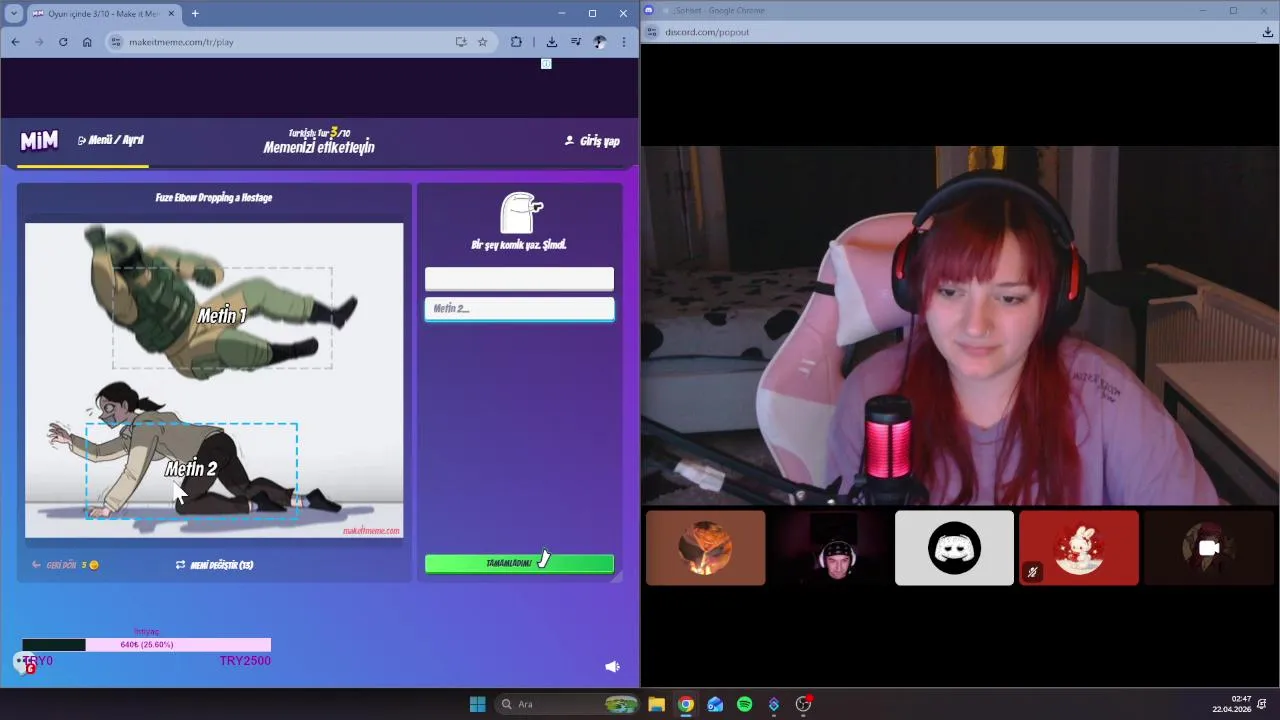Viewport: 1280px width, 720px height.
Task: Open Chrome downloads icon
Action: [551, 42]
